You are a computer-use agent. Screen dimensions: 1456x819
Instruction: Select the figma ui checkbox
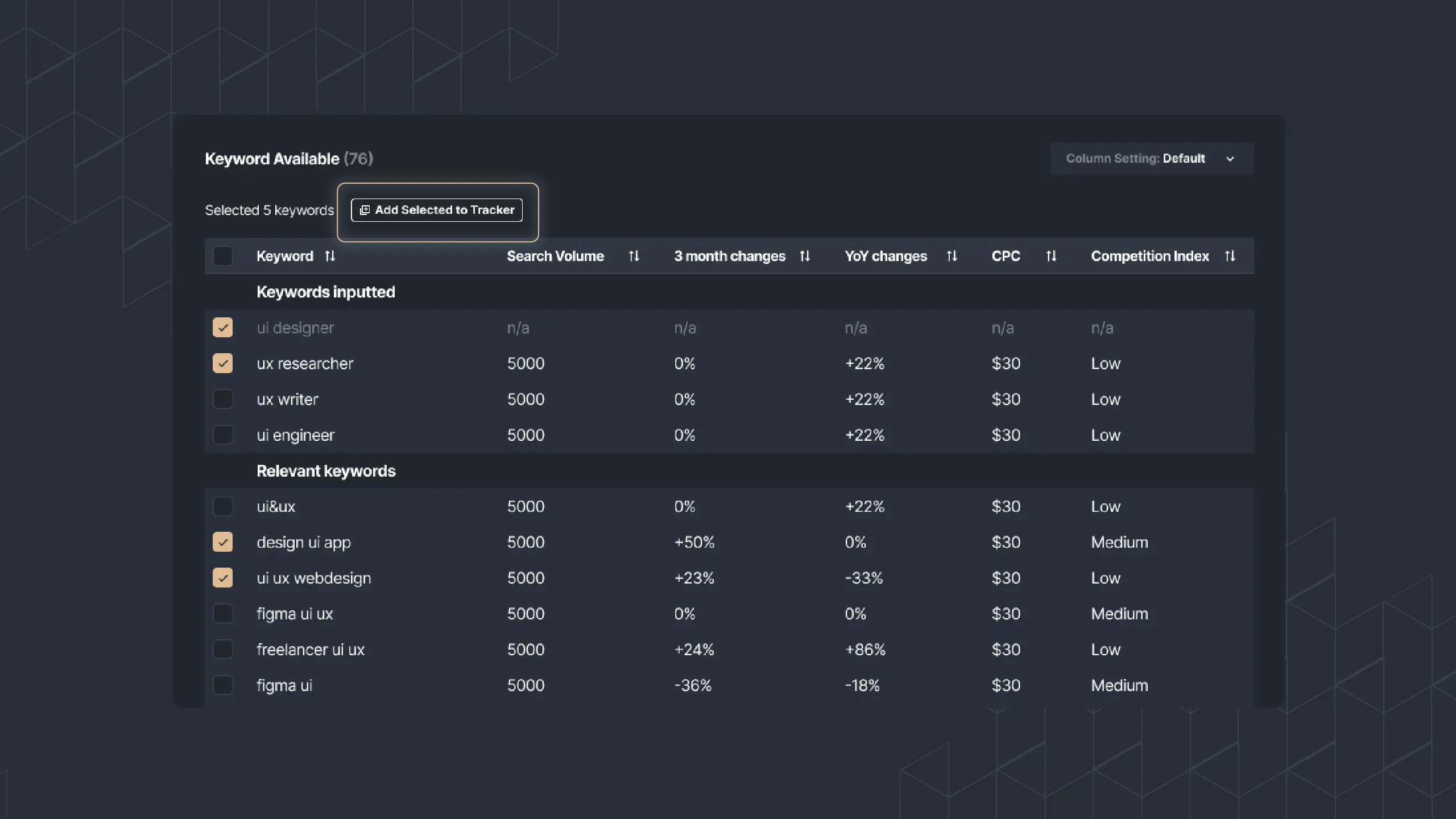click(x=223, y=685)
